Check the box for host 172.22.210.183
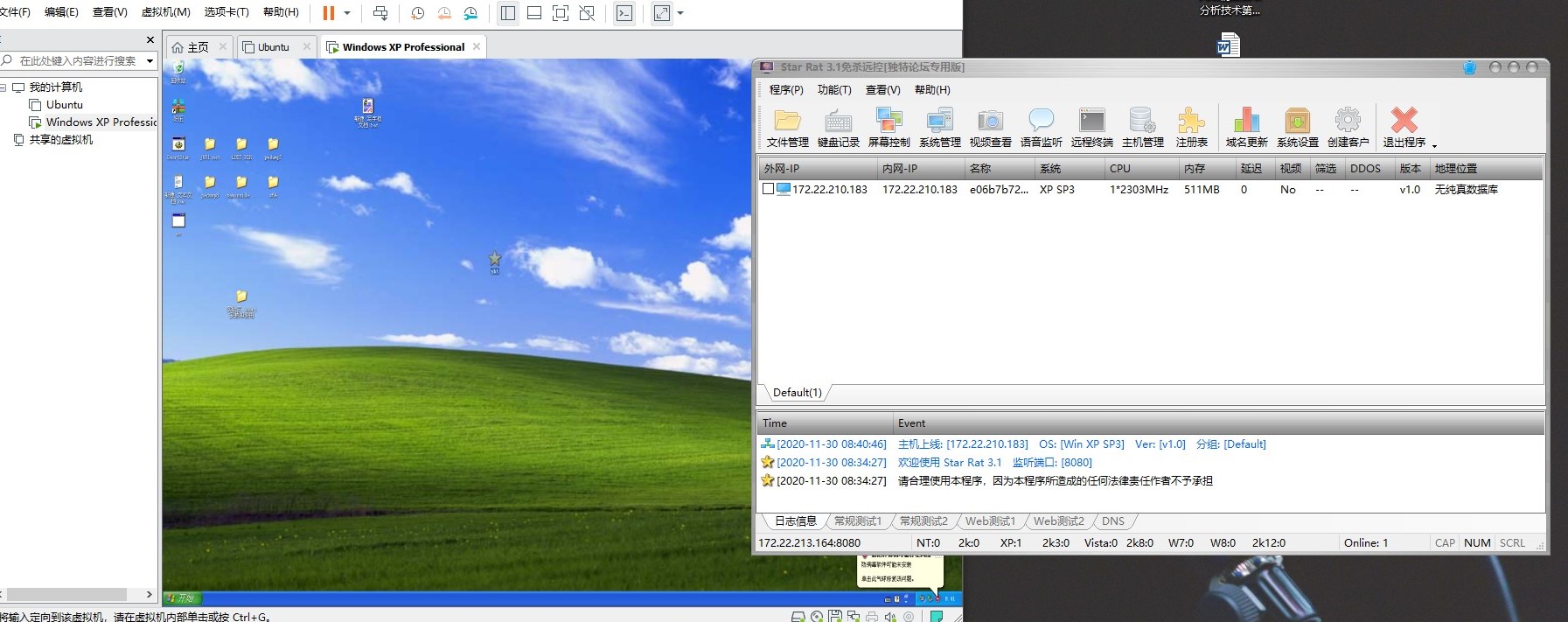Screen dimensions: 1568x622 coord(768,189)
